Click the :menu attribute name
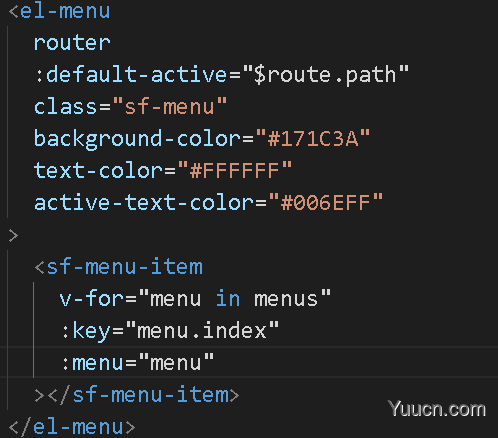 92,363
